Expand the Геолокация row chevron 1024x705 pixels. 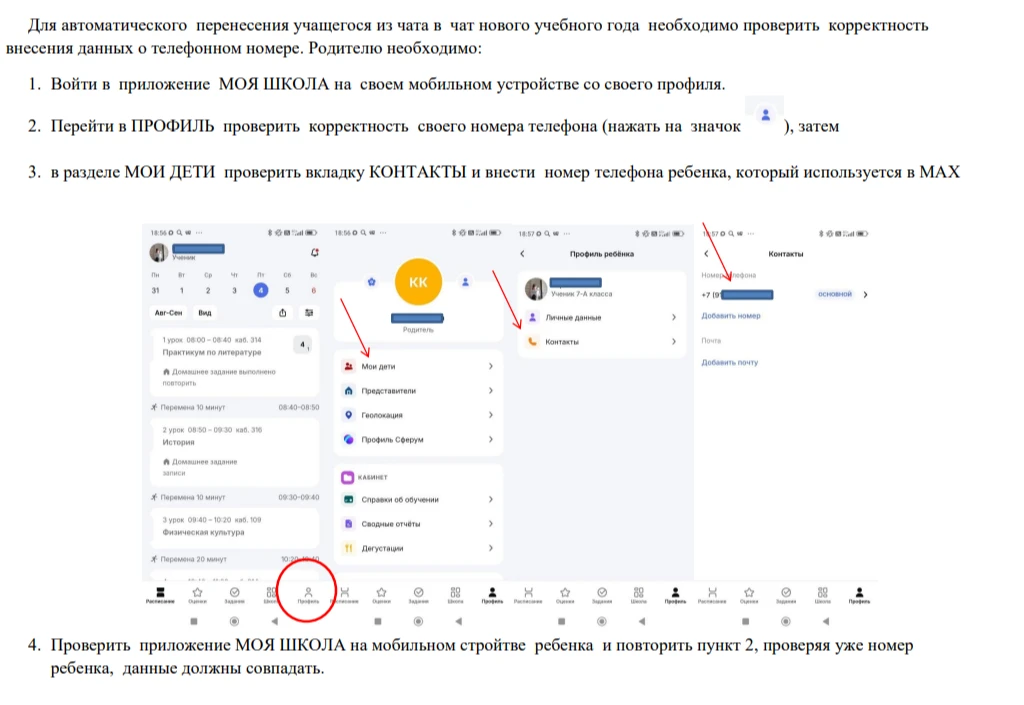(x=490, y=415)
